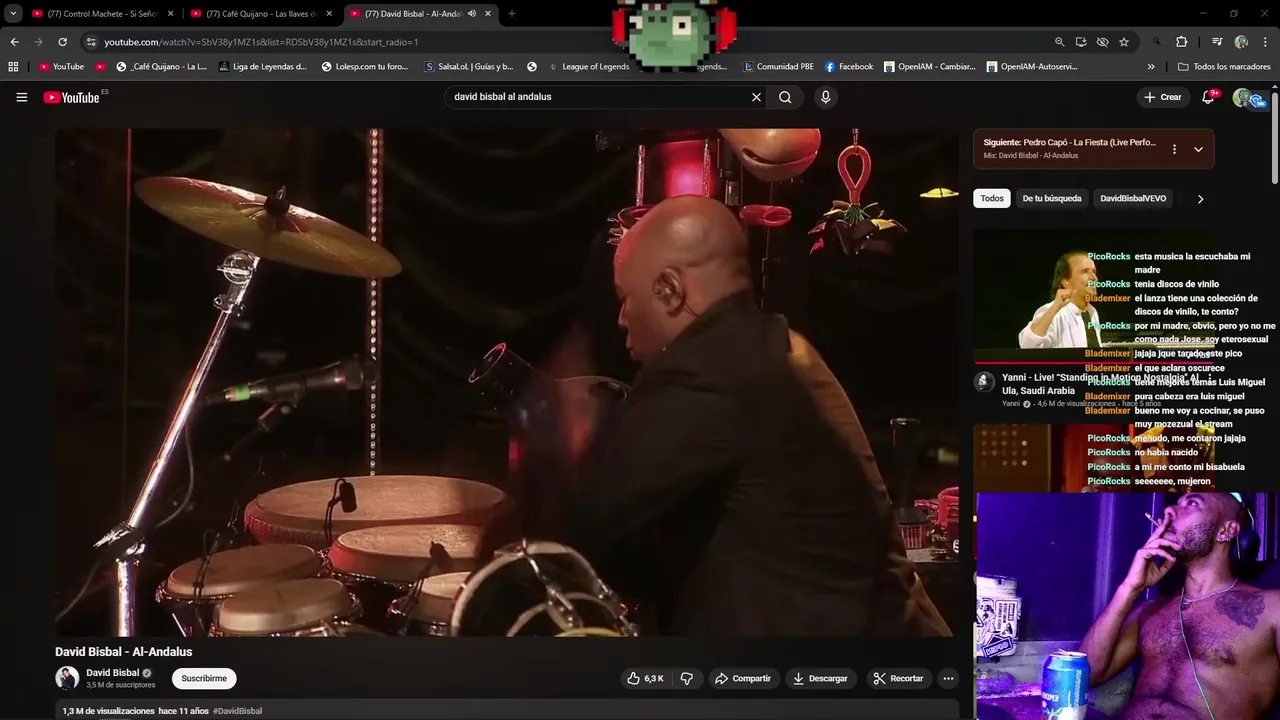Open the #DavidBisbal hashtag link
This screenshot has height=720, width=1280.
pyautogui.click(x=237, y=711)
